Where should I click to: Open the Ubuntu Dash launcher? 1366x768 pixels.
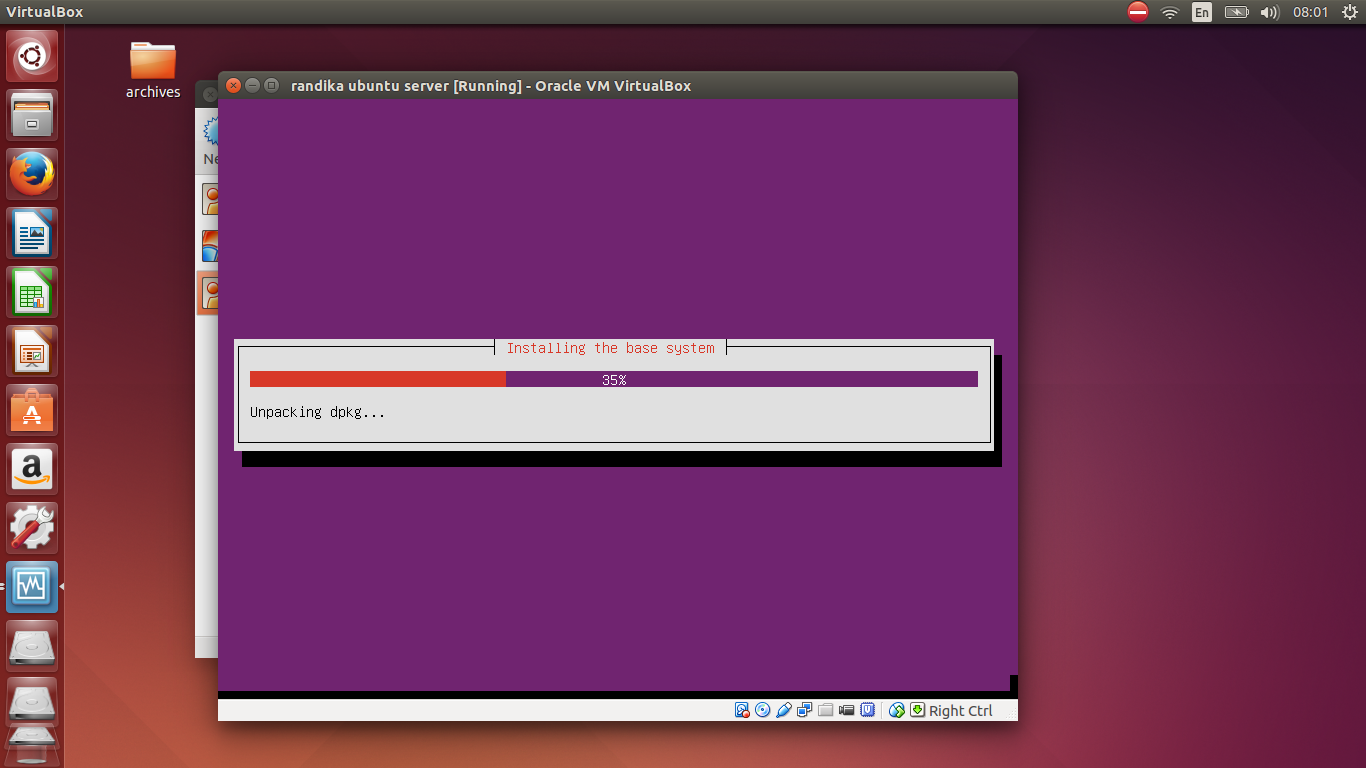(32, 56)
